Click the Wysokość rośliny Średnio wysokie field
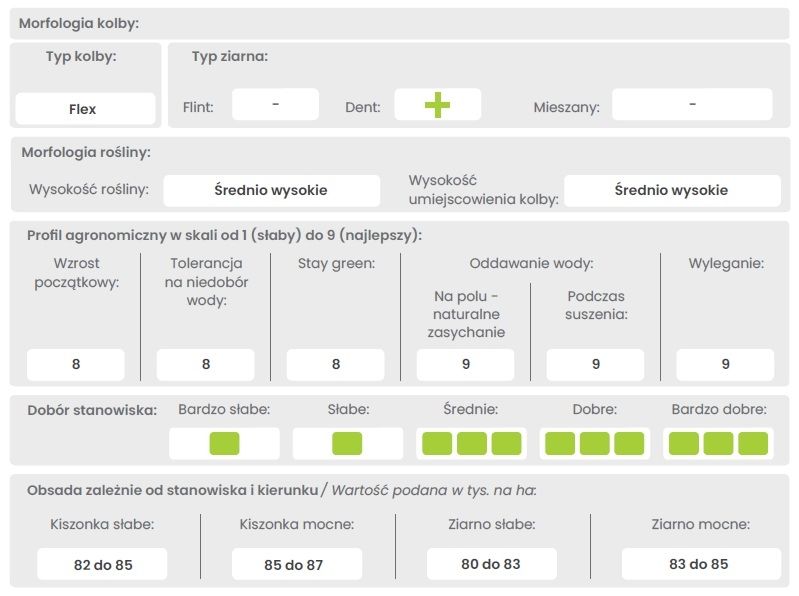The height and width of the screenshot is (596, 799). [271, 190]
